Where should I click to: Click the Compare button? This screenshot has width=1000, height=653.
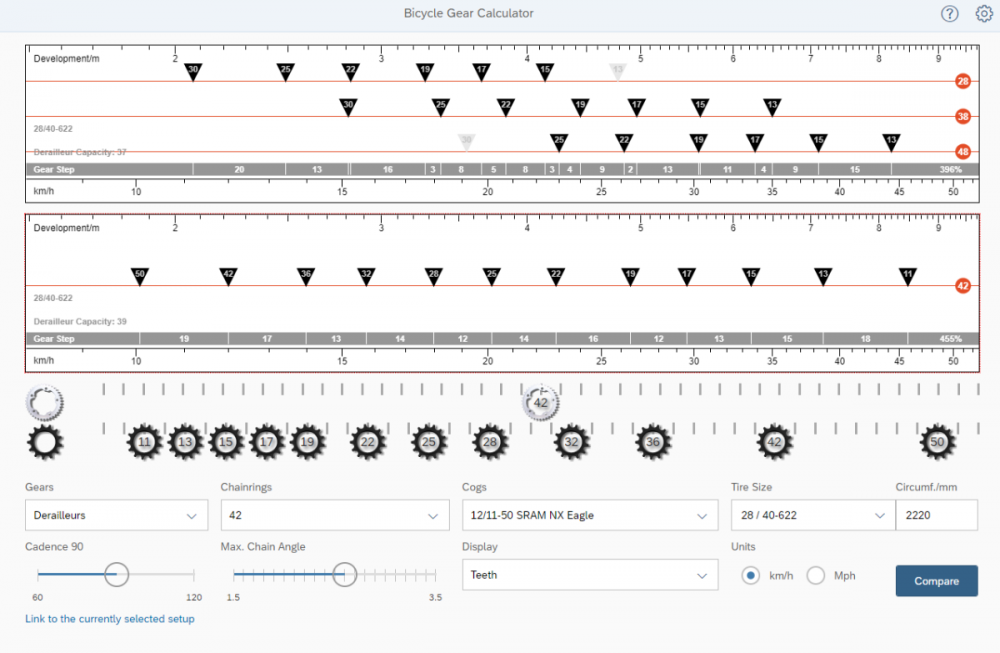pos(936,581)
